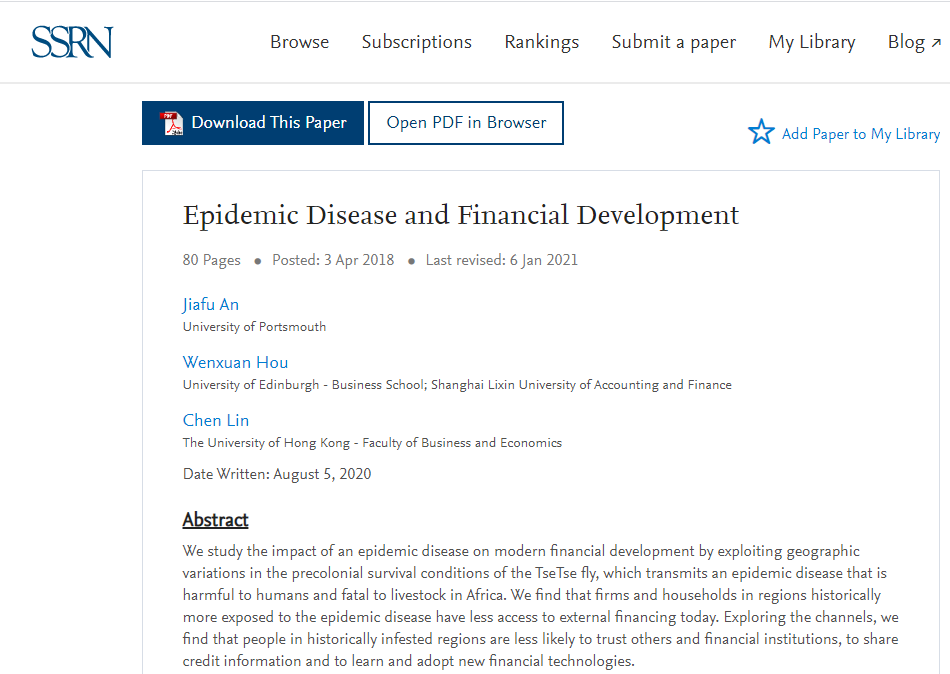Open author Jiafu An's profile
Viewport: 950px width, 674px height.
[x=211, y=305]
